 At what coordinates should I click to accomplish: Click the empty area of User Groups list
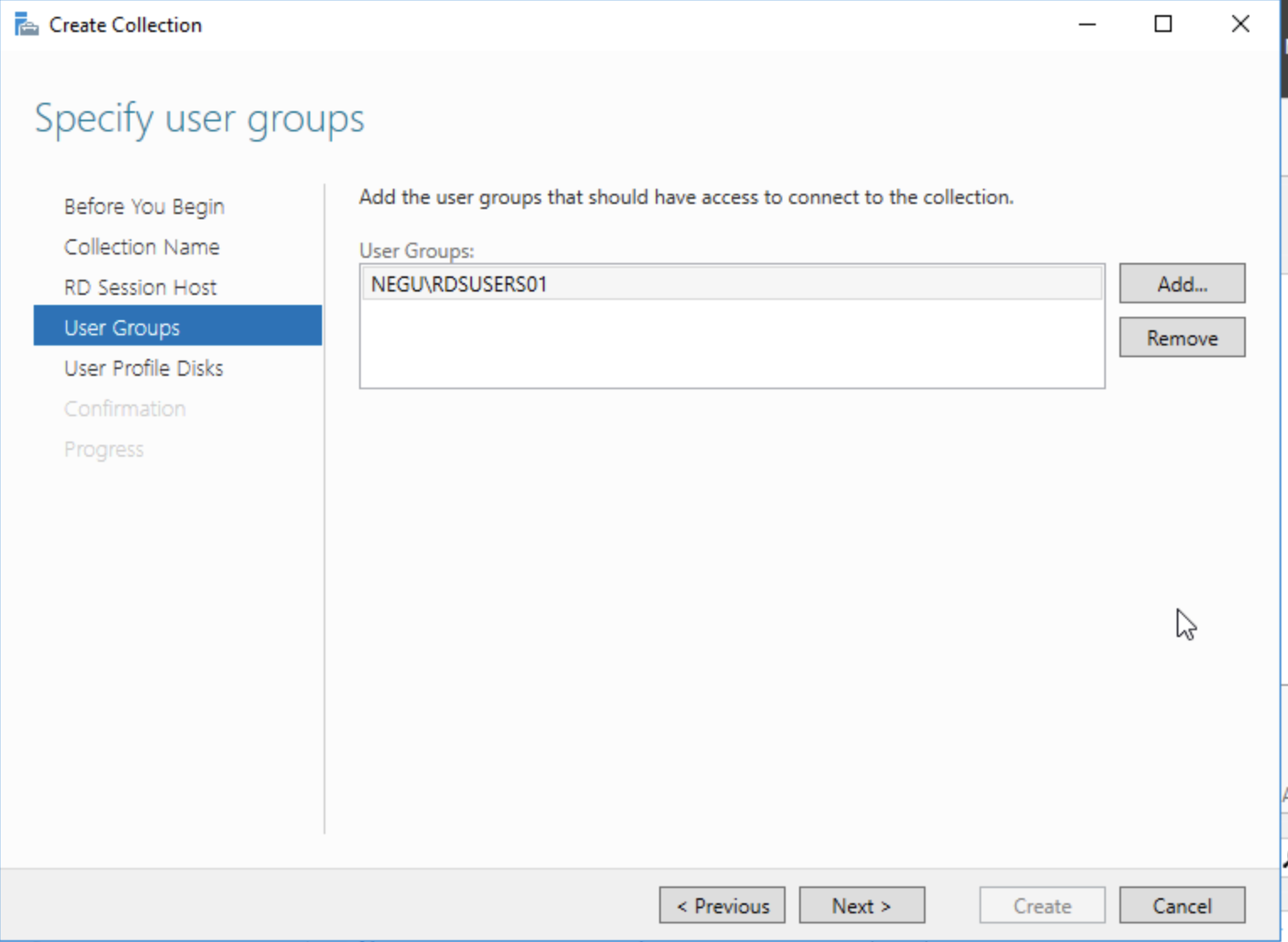pos(732,345)
